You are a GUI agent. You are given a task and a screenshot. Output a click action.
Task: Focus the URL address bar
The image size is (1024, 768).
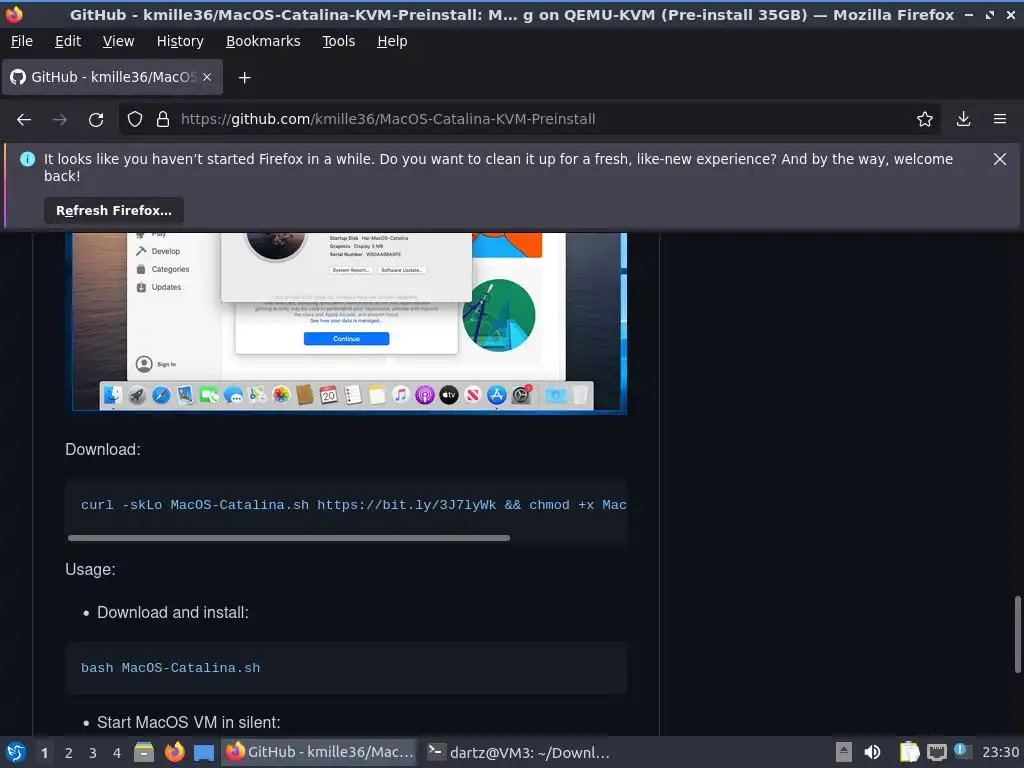click(x=529, y=120)
